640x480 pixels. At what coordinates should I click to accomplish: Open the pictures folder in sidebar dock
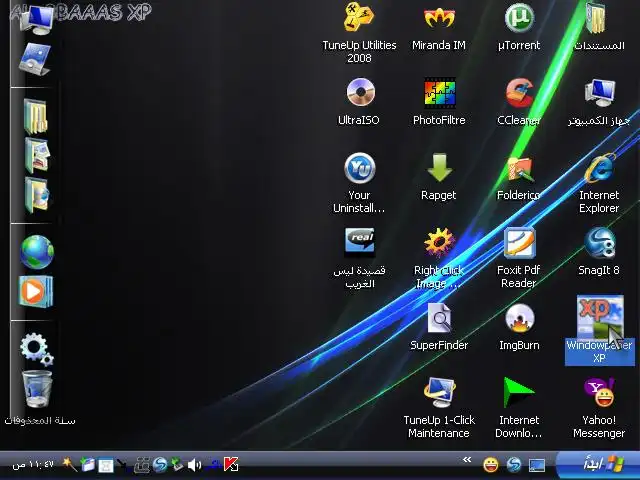(x=37, y=155)
